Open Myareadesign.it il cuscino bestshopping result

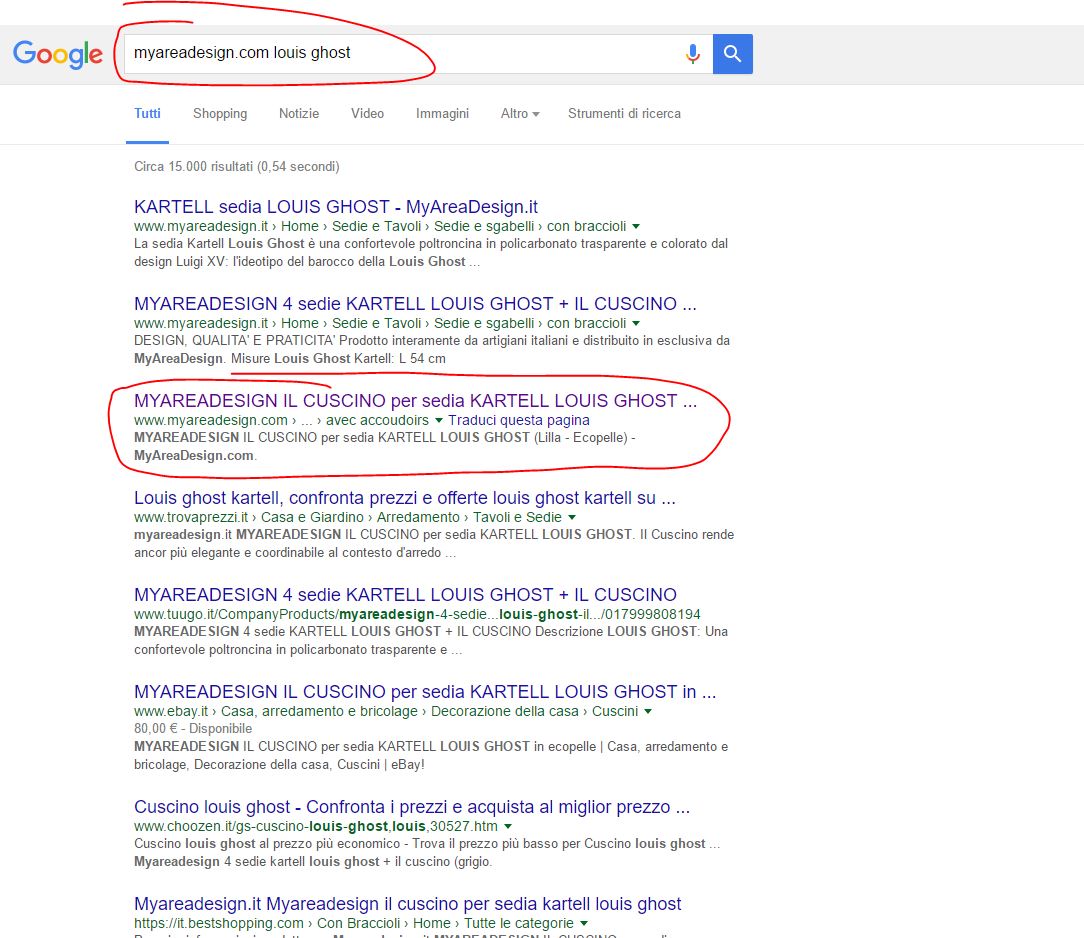[x=408, y=903]
